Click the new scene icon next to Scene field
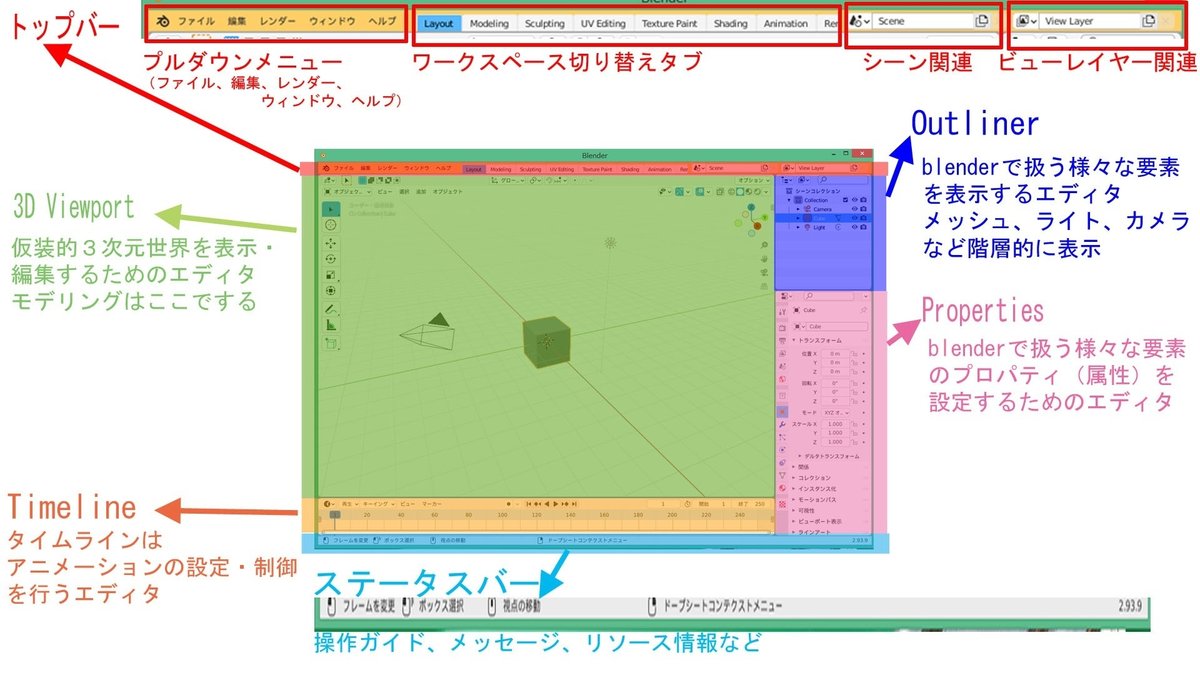1200x675 pixels. pos(981,21)
